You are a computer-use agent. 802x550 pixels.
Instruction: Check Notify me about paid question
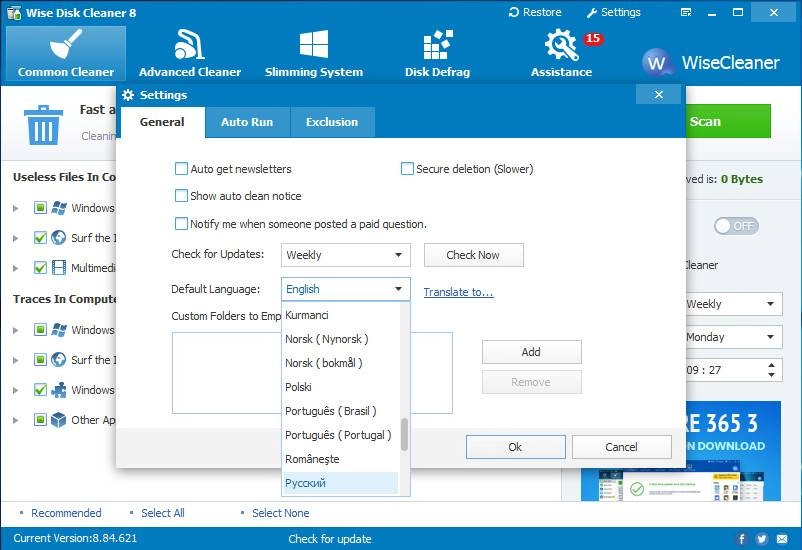pos(181,224)
